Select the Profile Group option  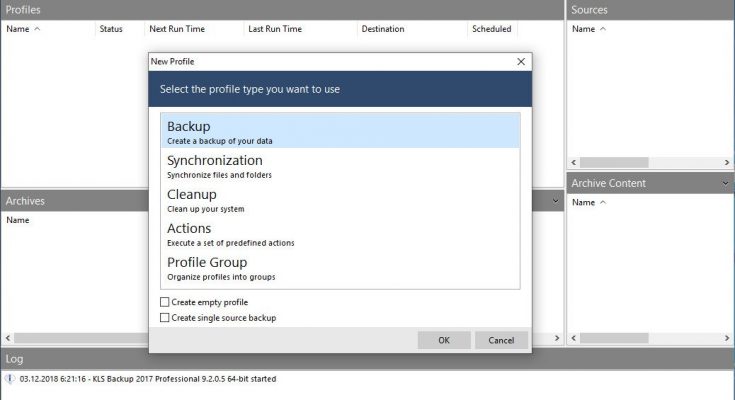coord(340,267)
